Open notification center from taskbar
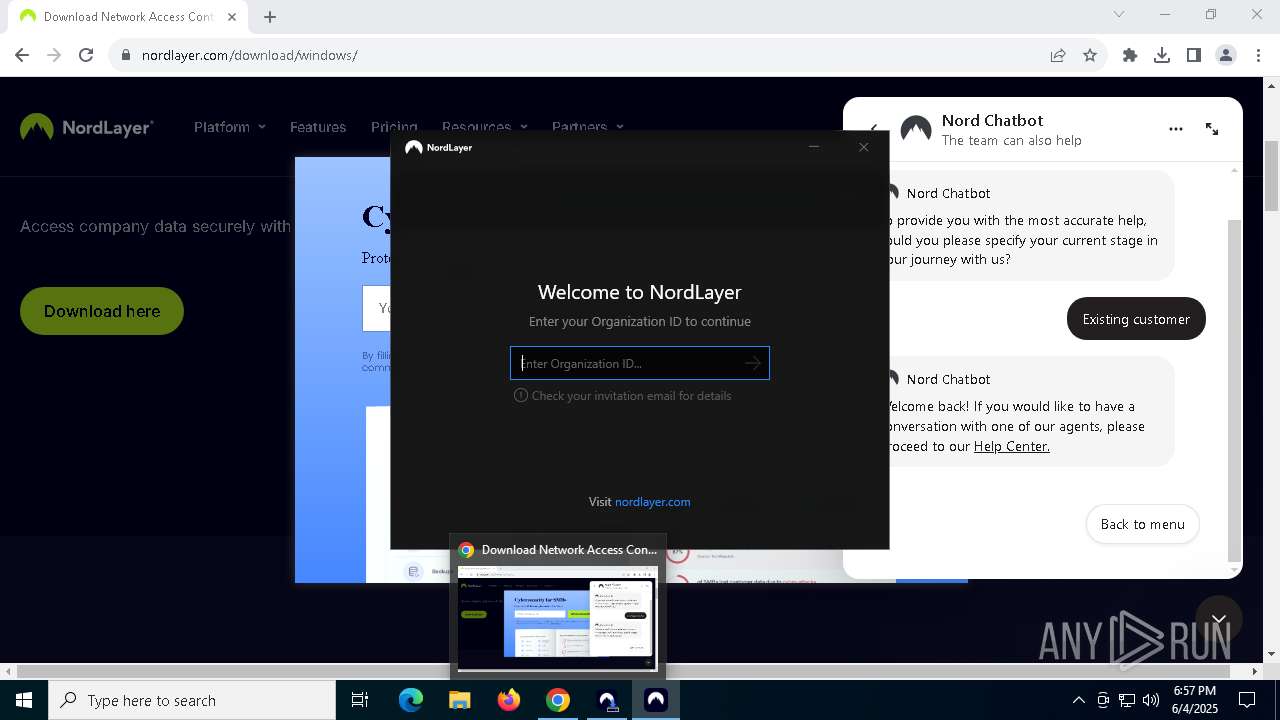The image size is (1280, 720). coord(1247,700)
